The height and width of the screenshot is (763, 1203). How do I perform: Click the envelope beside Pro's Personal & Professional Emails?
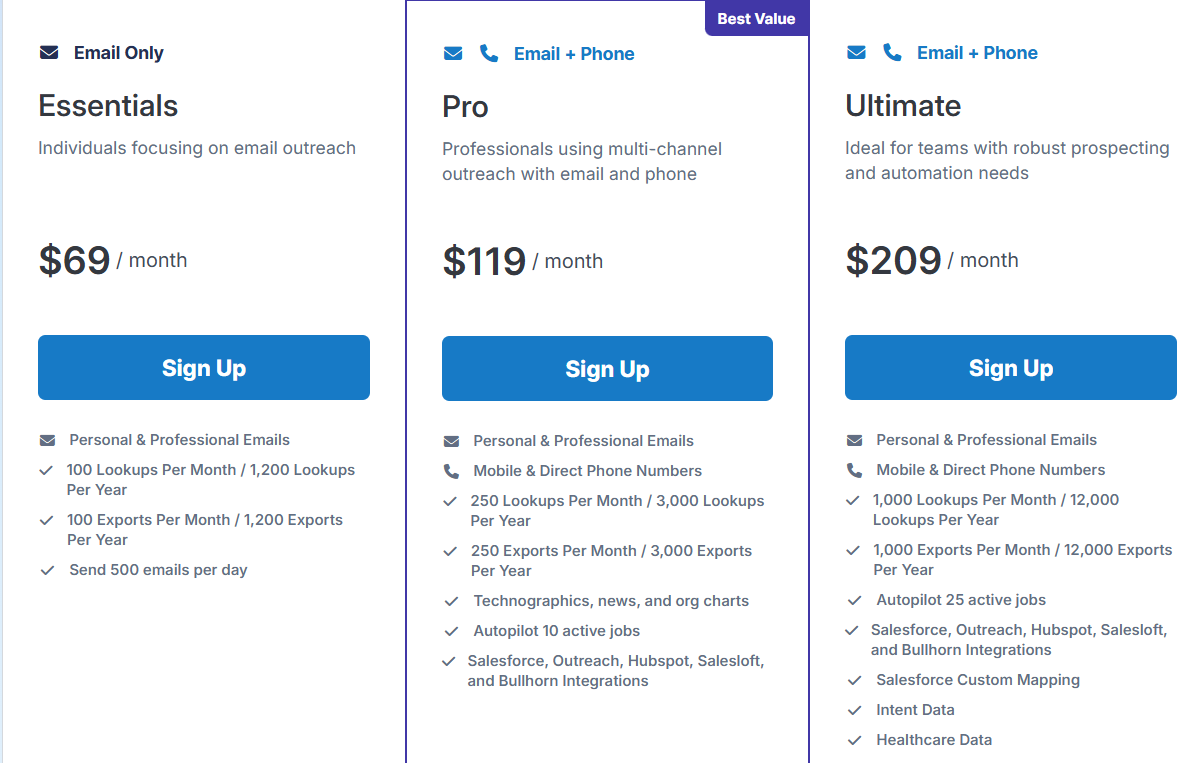point(450,440)
